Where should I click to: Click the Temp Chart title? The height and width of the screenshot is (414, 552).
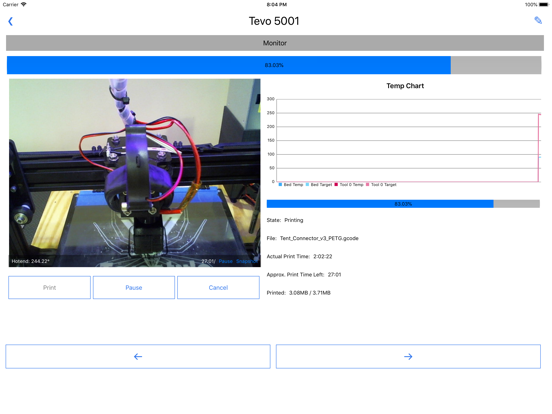(x=405, y=86)
